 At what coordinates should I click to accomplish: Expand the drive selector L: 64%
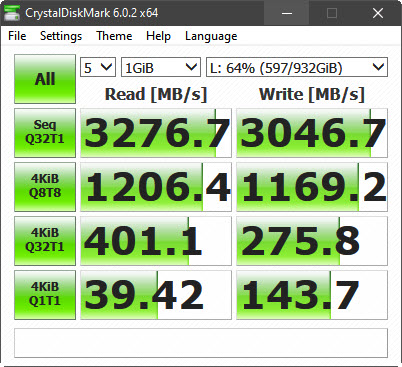pyautogui.click(x=297, y=67)
